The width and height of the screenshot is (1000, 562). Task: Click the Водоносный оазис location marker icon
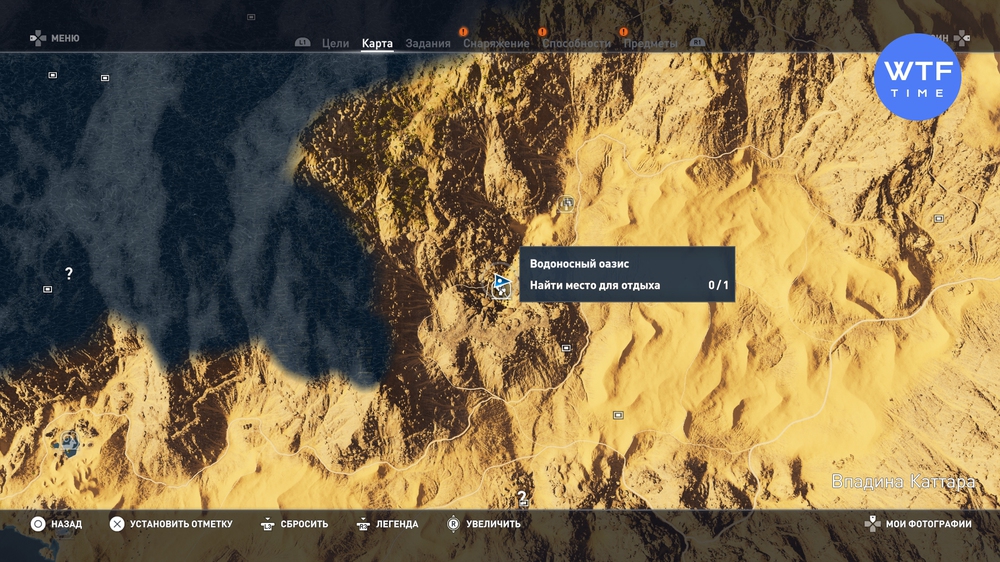[x=501, y=287]
